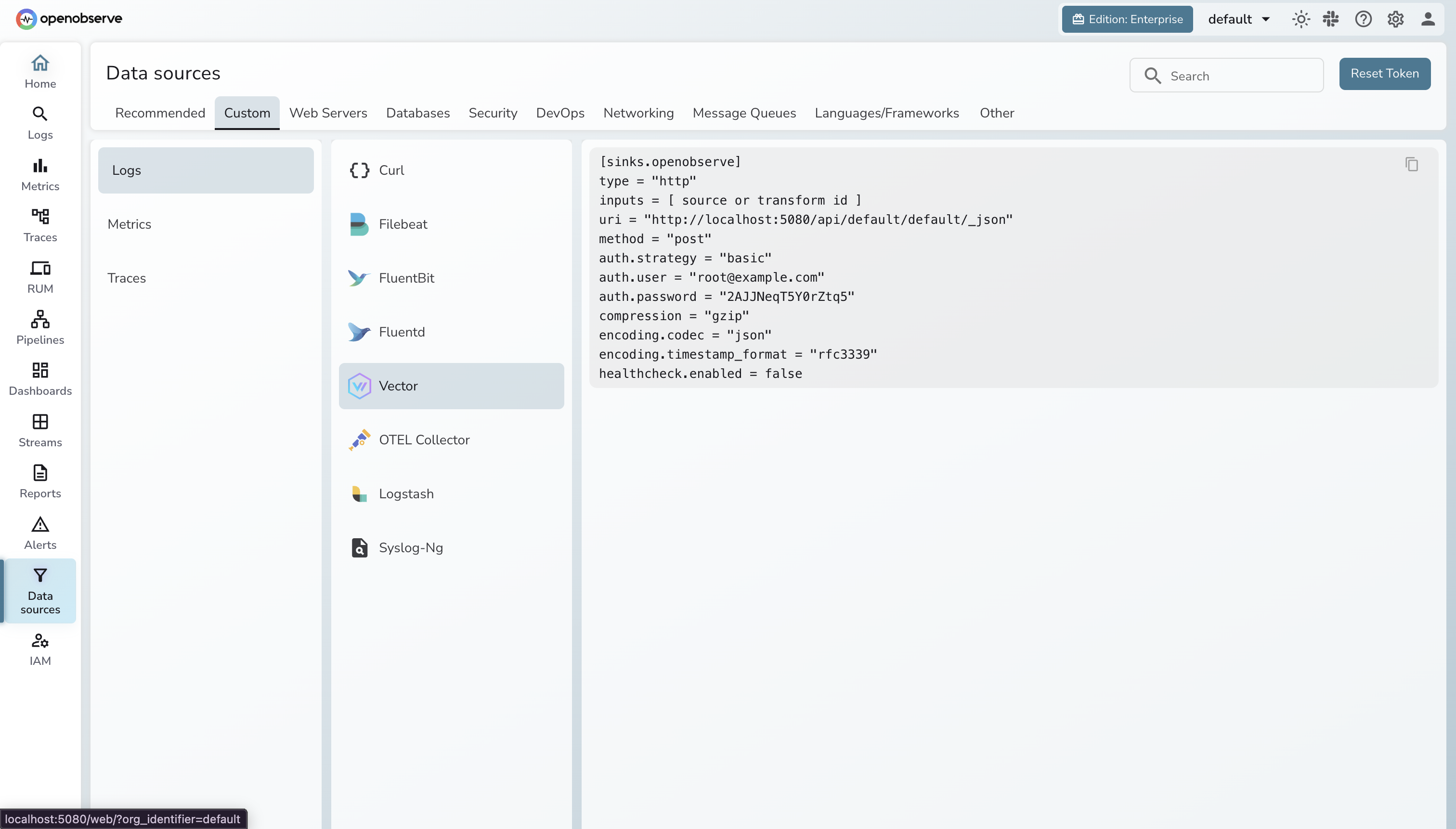This screenshot has width=1456, height=829.
Task: Navigate to Traces using the sidebar icon
Action: [x=39, y=224]
